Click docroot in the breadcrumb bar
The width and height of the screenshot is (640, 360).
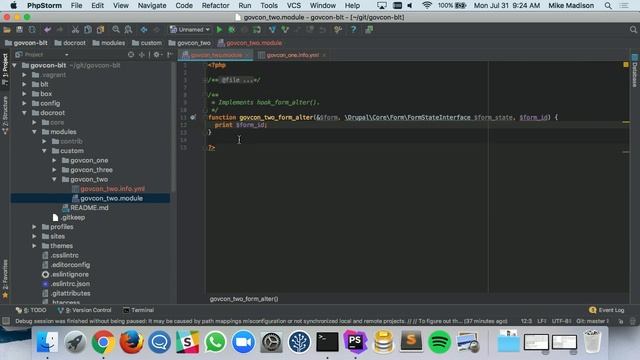click(70, 43)
